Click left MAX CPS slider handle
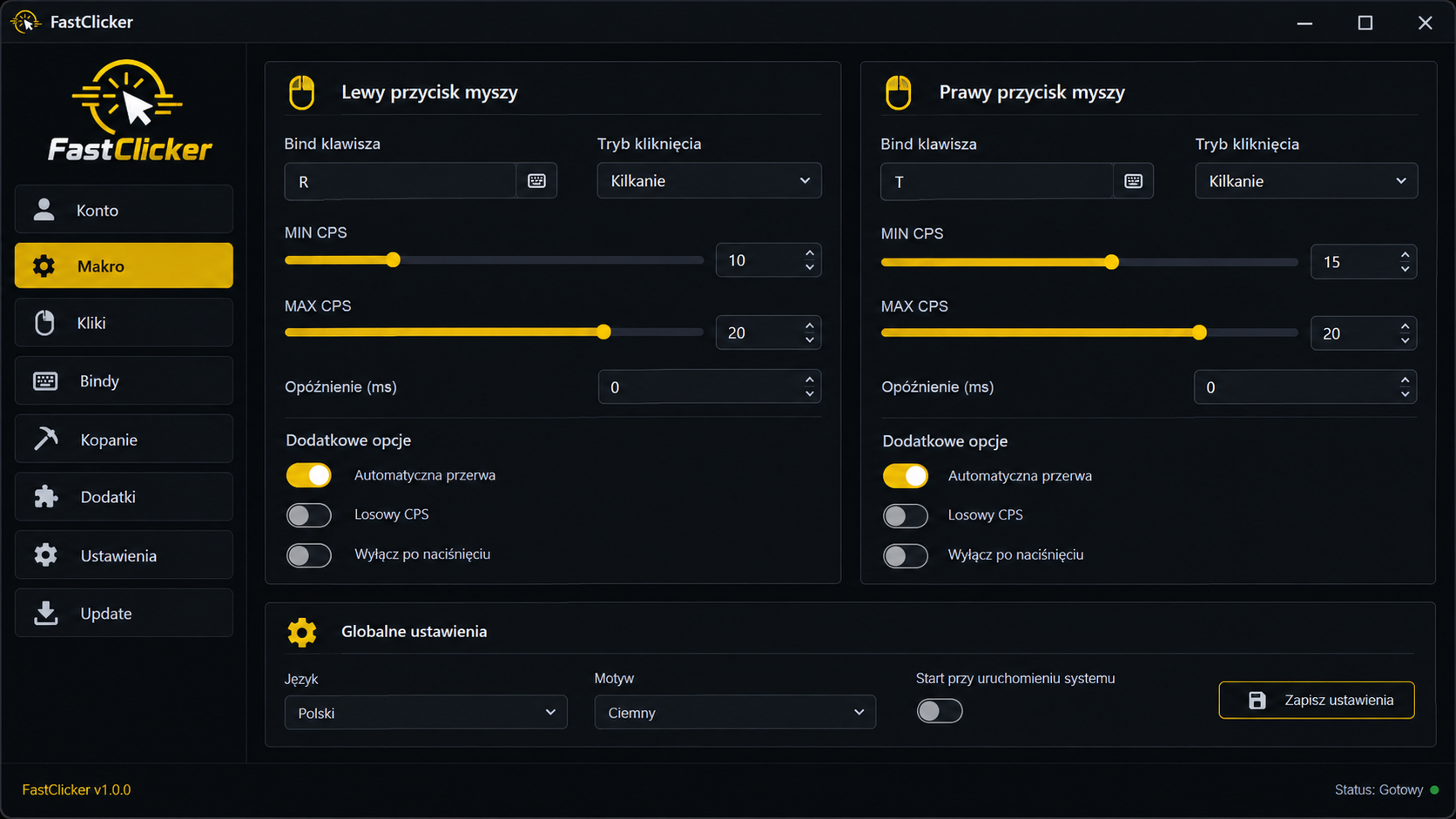Viewport: 1456px width, 819px height. click(603, 332)
